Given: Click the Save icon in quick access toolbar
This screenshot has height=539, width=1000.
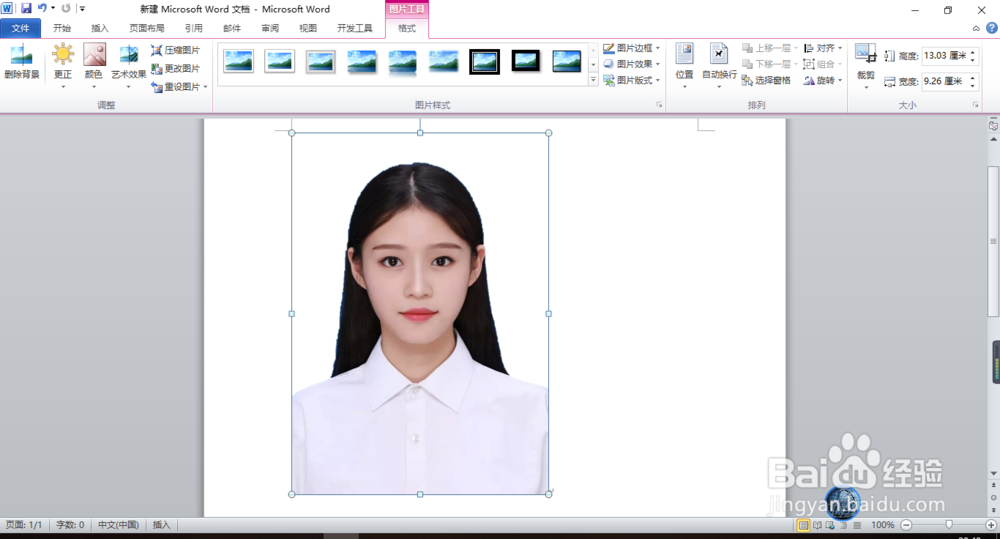Looking at the screenshot, I should (x=26, y=8).
